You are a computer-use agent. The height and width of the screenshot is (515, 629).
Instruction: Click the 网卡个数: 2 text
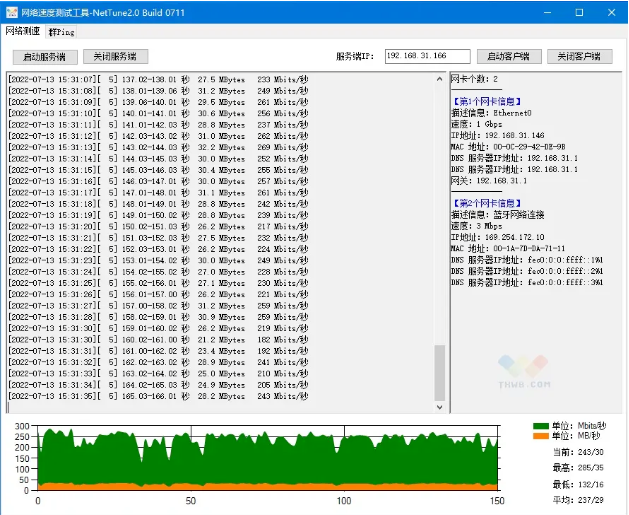click(475, 79)
